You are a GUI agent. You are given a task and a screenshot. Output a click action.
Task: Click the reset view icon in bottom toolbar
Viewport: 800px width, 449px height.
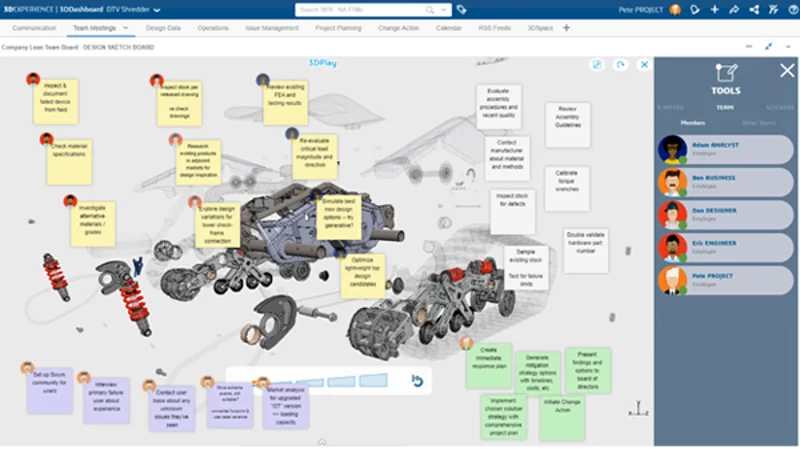(417, 380)
